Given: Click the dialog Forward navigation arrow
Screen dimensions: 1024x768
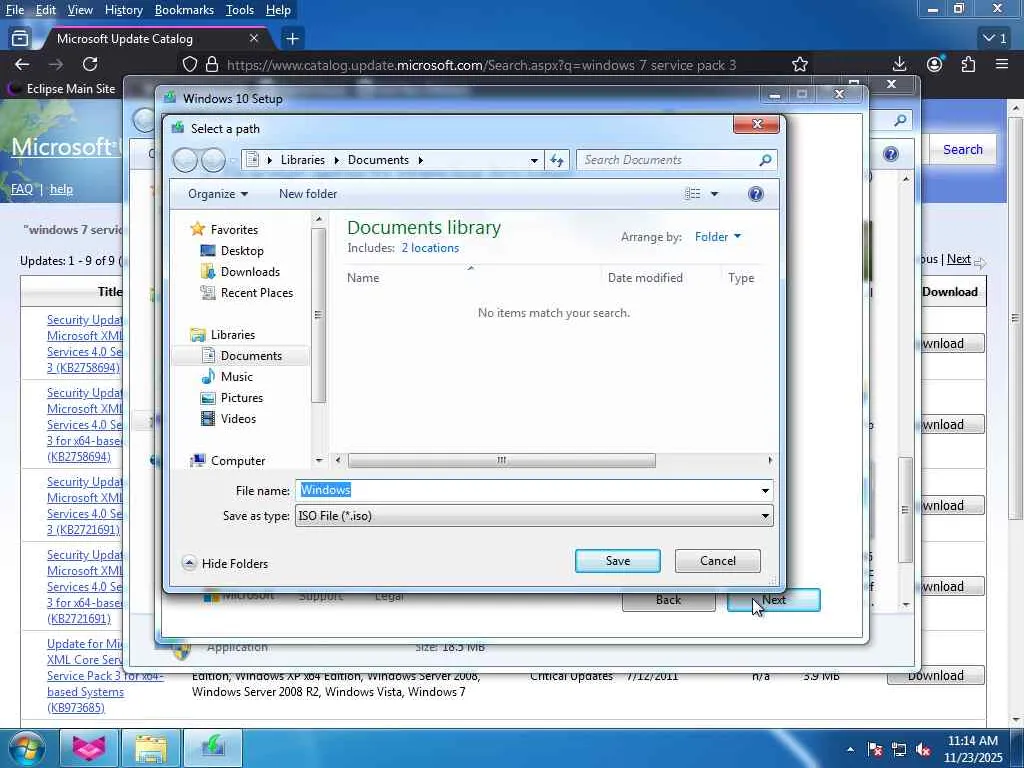Looking at the screenshot, I should click(213, 160).
